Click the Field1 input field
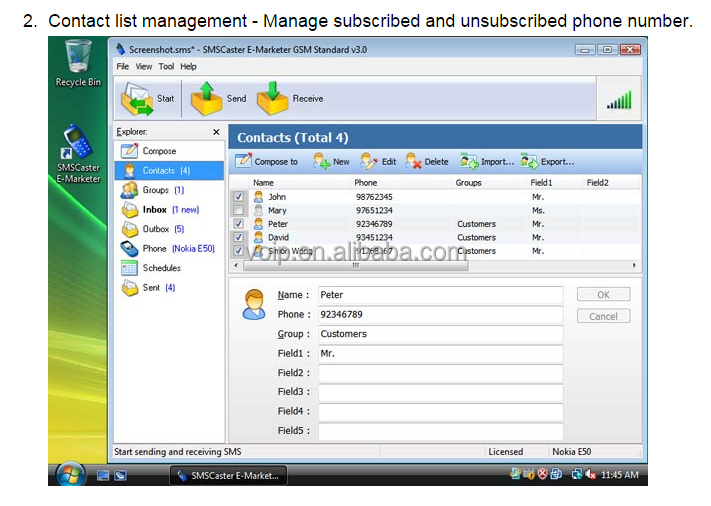This screenshot has height=506, width=711. click(440, 353)
